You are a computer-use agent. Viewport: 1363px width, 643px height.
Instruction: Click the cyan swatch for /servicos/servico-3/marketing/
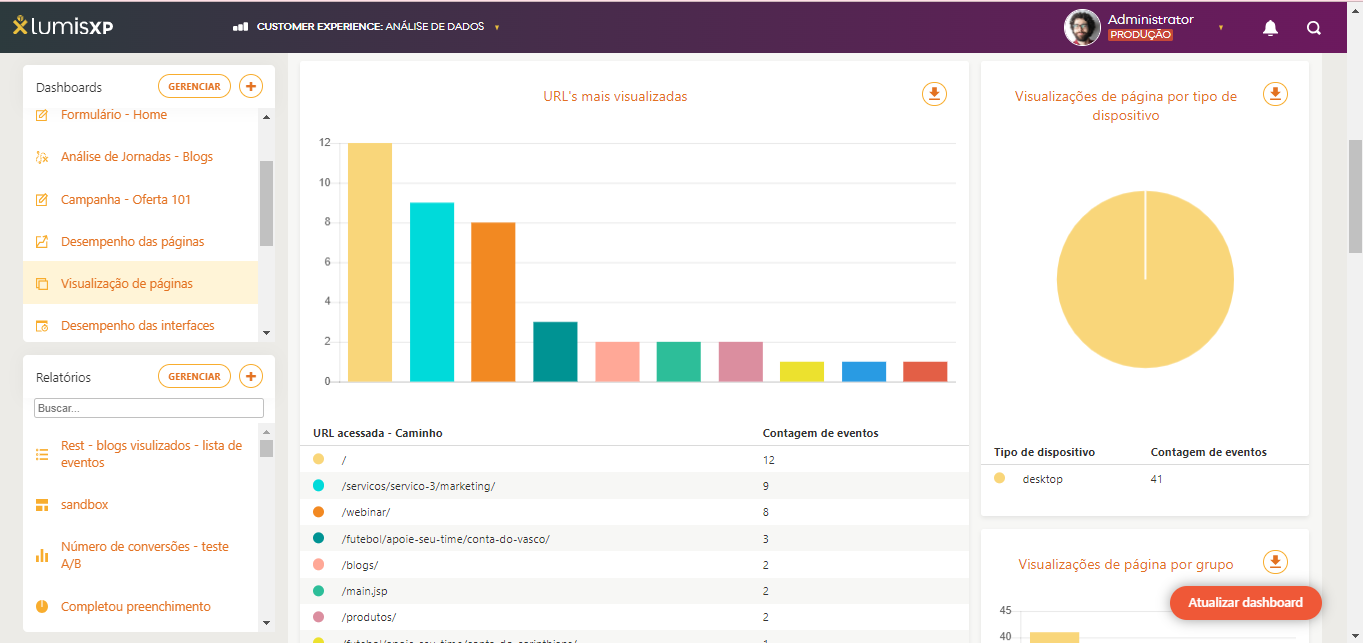pyautogui.click(x=319, y=485)
